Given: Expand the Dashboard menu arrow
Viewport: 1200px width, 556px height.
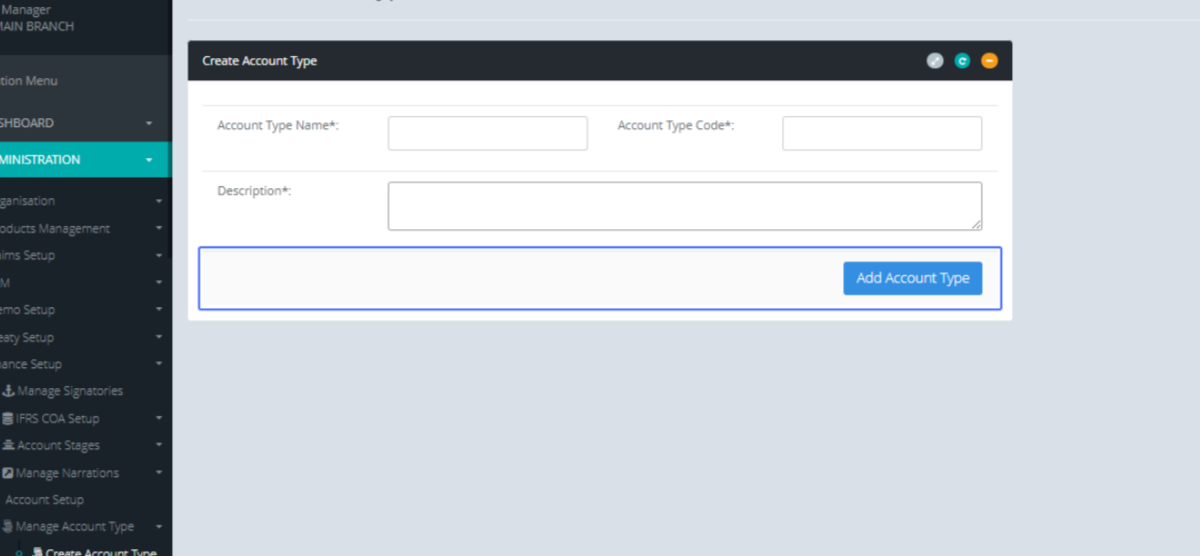Looking at the screenshot, I should tap(149, 123).
